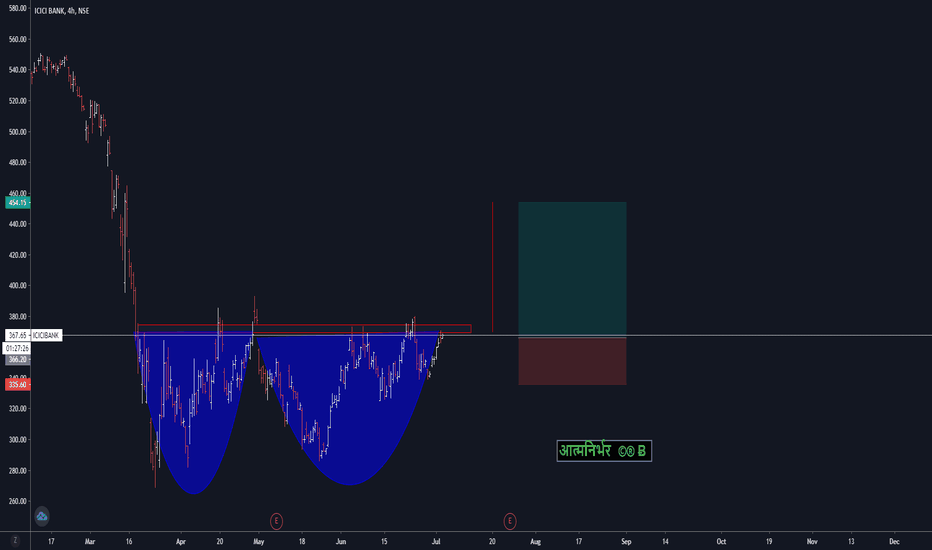Click the 260.00 price axis label
This screenshot has width=932, height=550.
(x=17, y=501)
